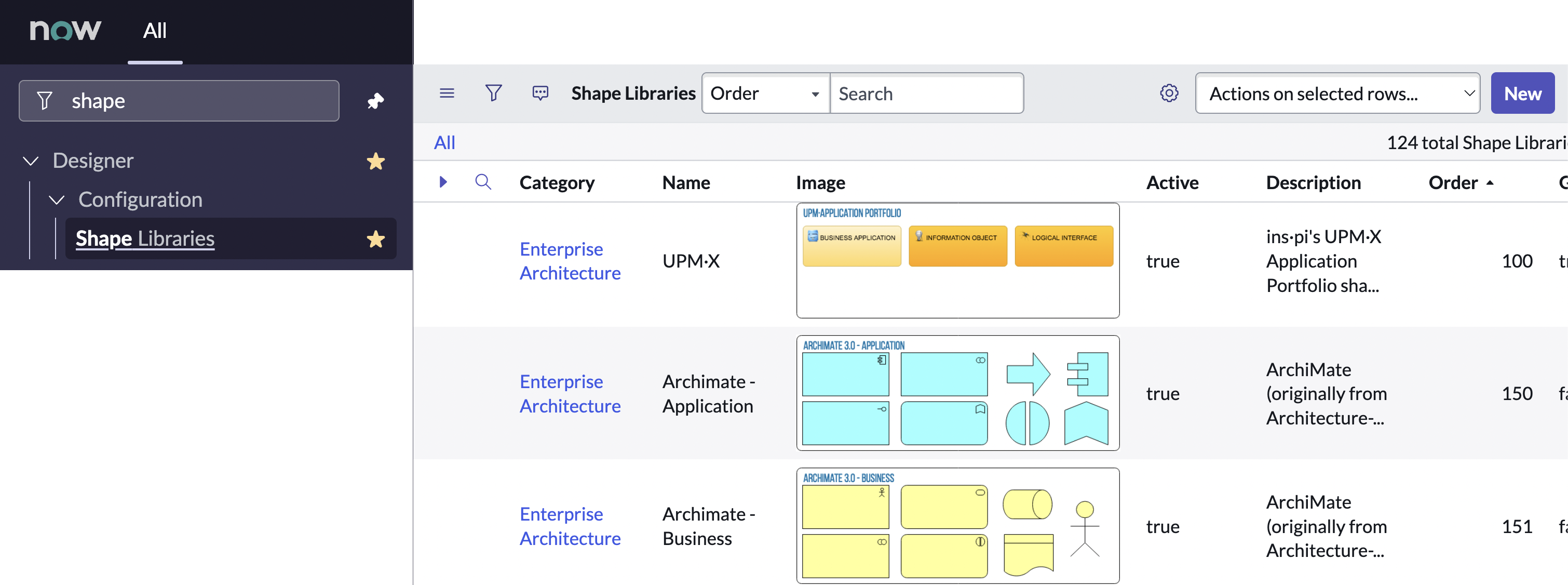Sort by Order column header

pyautogui.click(x=1452, y=182)
